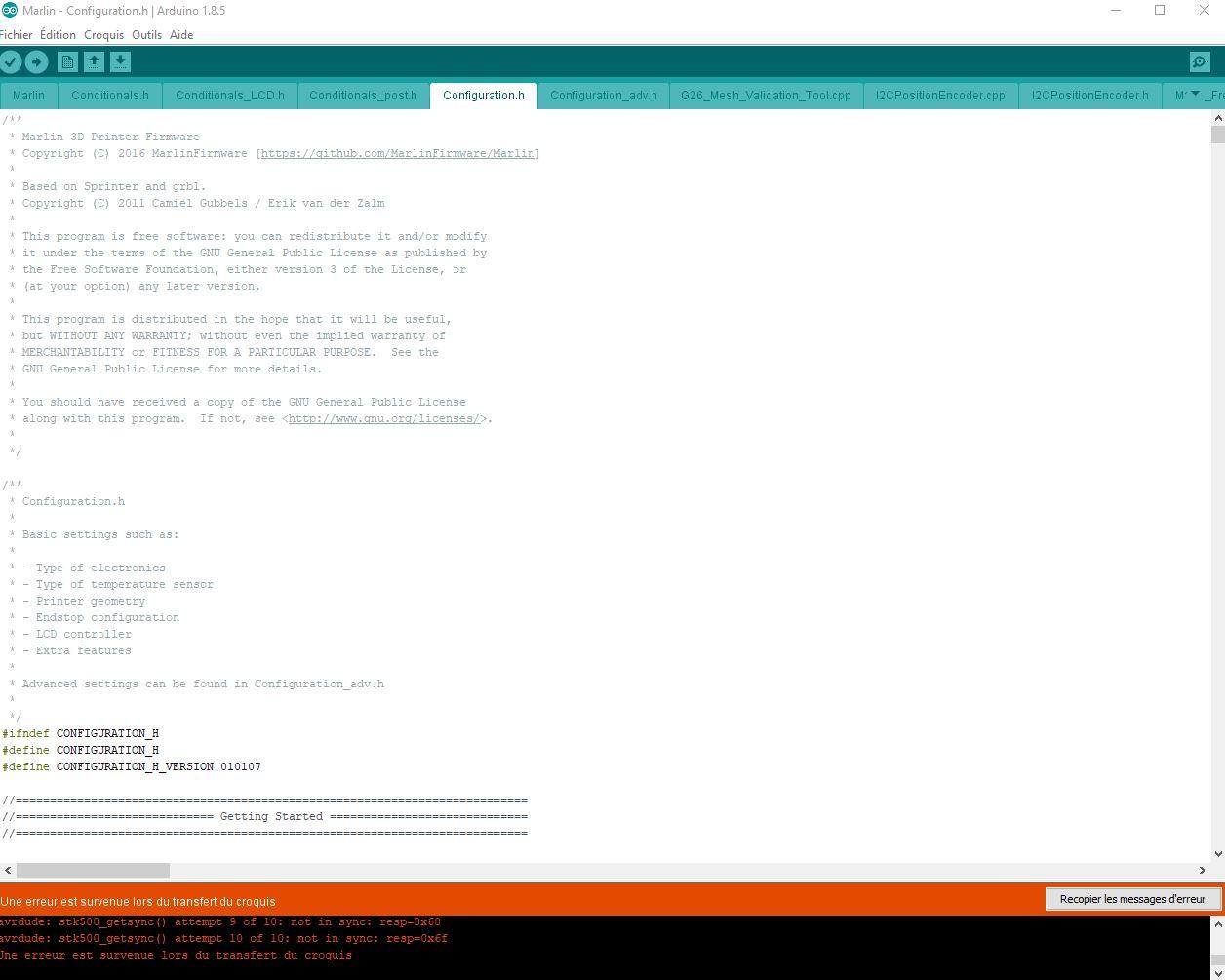Open the Fichier menu
This screenshot has width=1225, height=980.
(x=17, y=34)
